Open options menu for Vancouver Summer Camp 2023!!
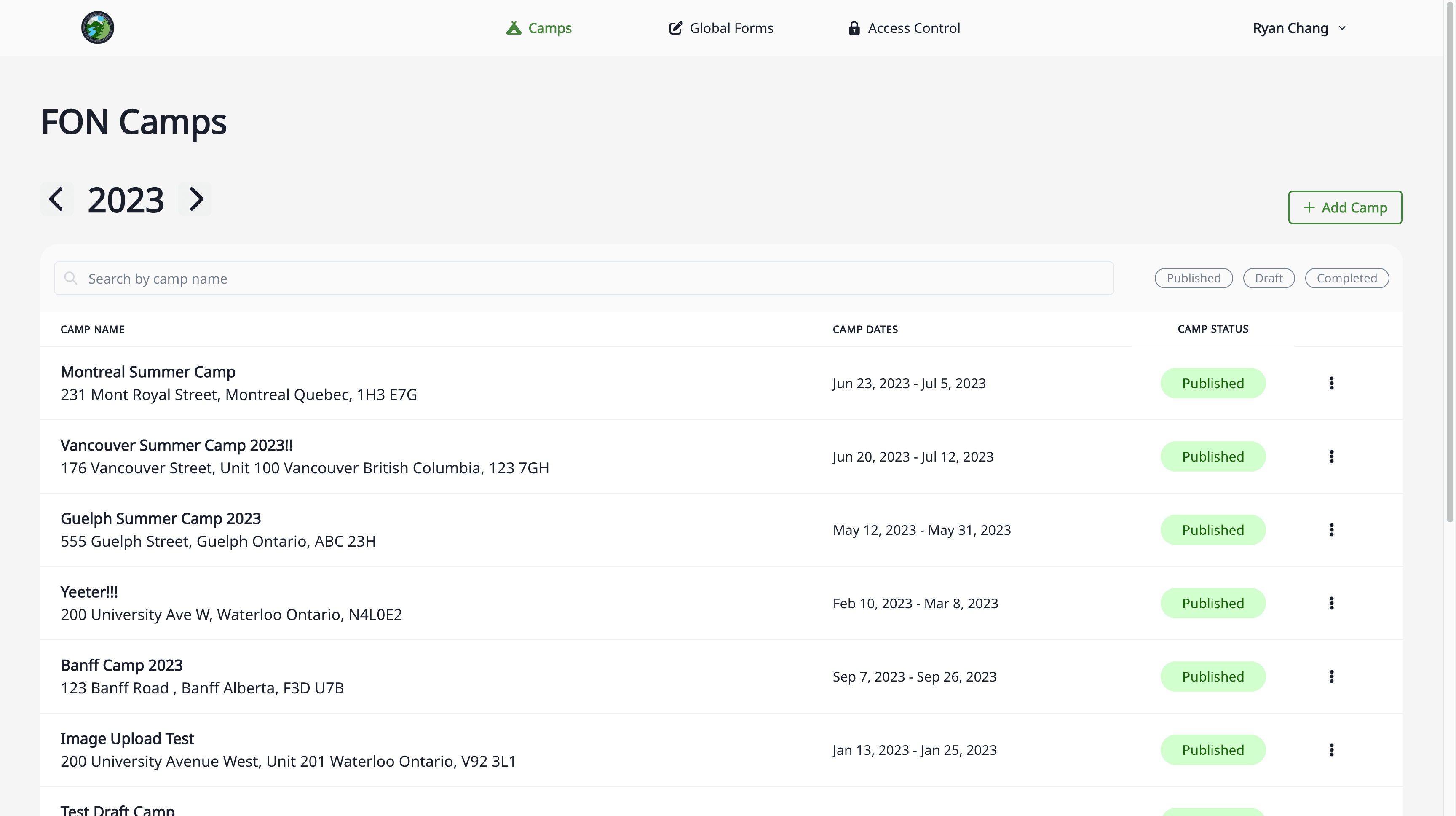 (x=1332, y=456)
